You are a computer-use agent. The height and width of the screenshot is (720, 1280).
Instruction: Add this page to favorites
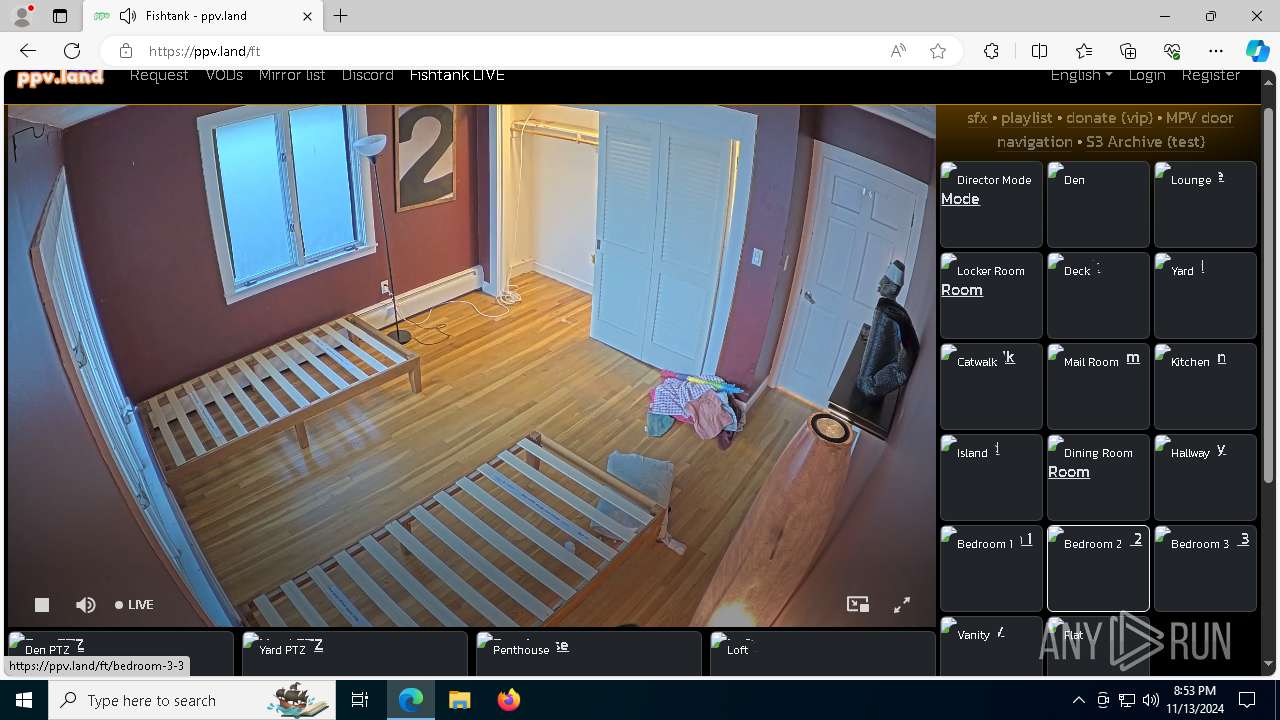pyautogui.click(x=938, y=51)
